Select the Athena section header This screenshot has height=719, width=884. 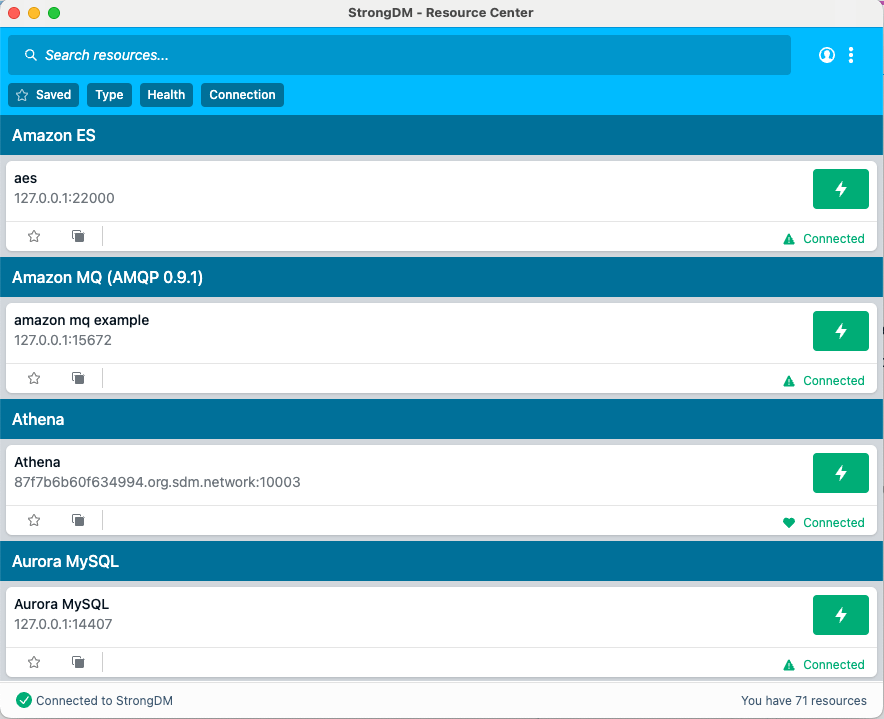pyautogui.click(x=441, y=420)
